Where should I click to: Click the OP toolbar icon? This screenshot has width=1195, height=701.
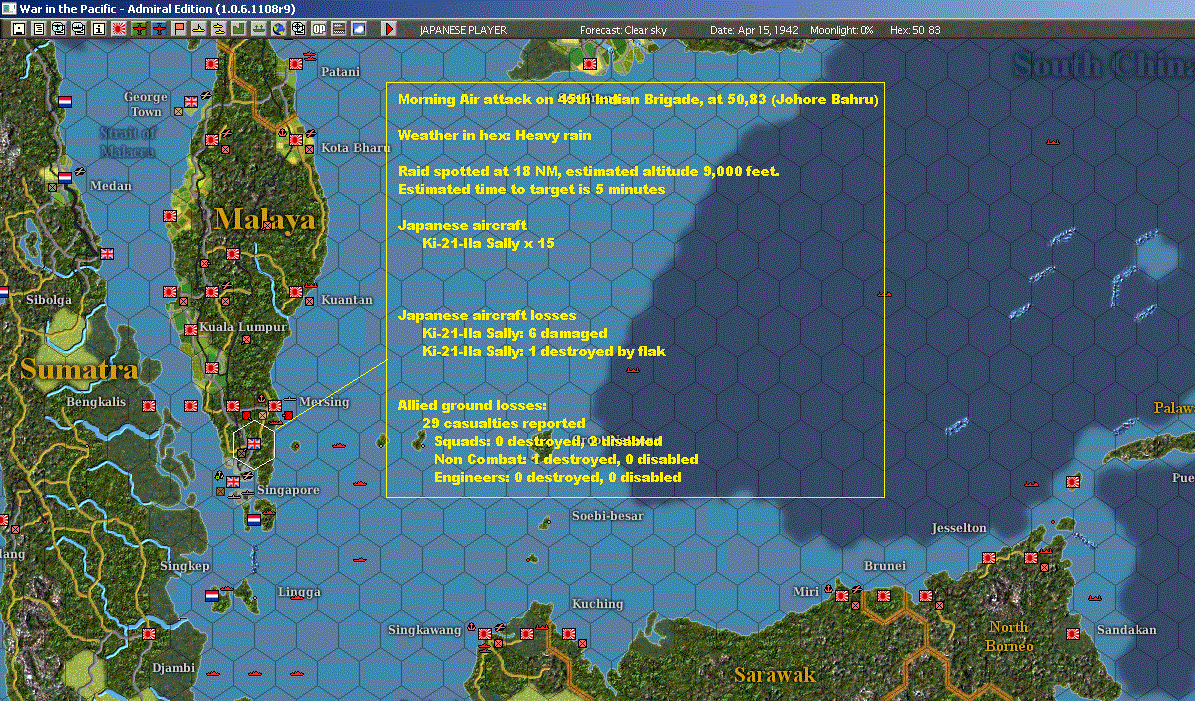pyautogui.click(x=319, y=29)
